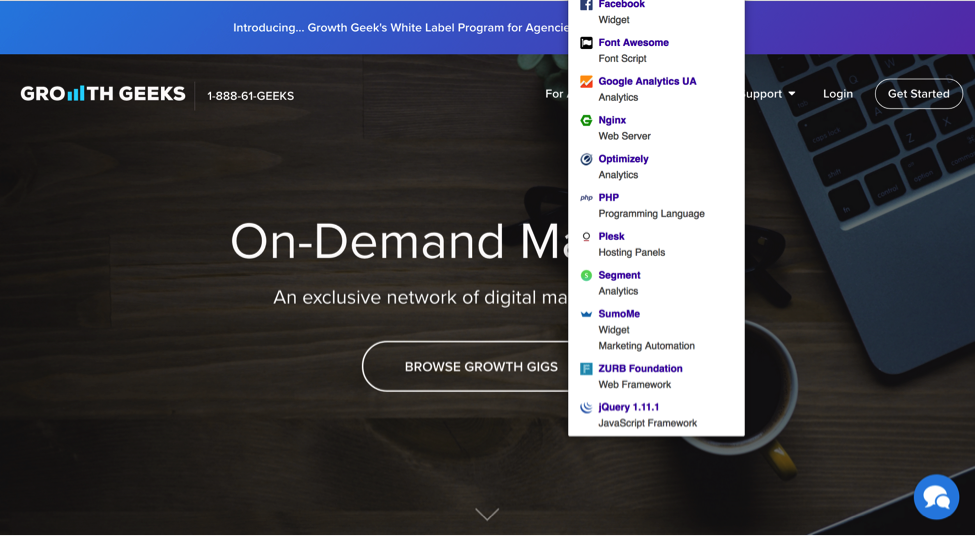Select the Analytics label under Optimizely
The width and height of the screenshot is (975, 536).
pyautogui.click(x=618, y=175)
